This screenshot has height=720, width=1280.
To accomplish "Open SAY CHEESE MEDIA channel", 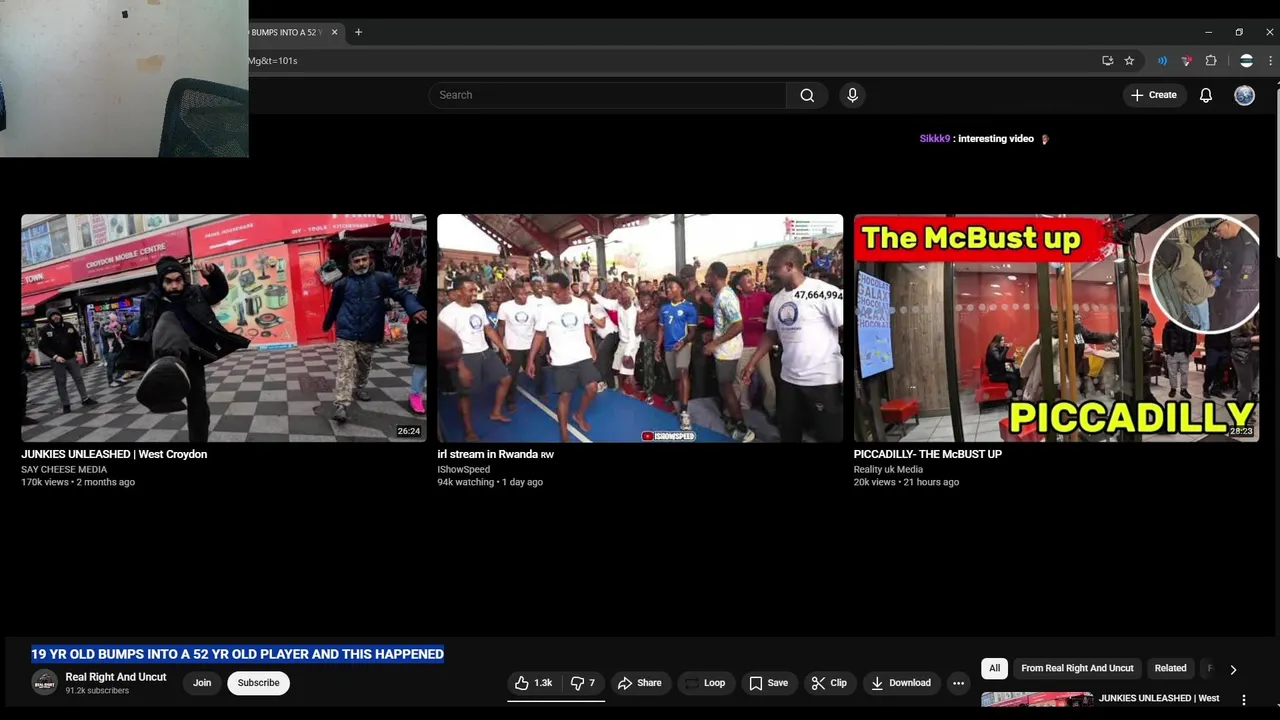I will [64, 469].
